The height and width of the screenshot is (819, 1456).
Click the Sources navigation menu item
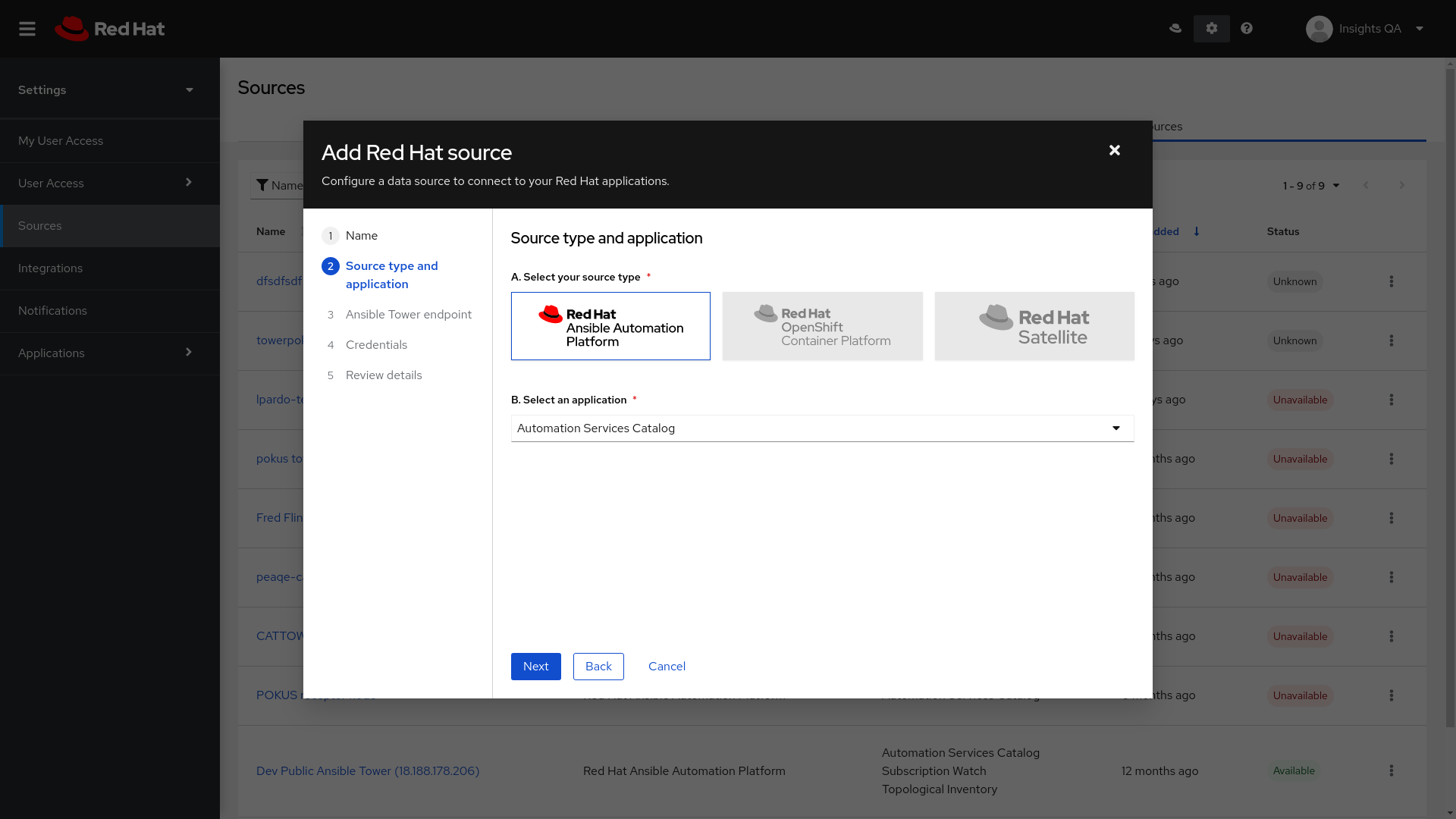click(x=110, y=225)
